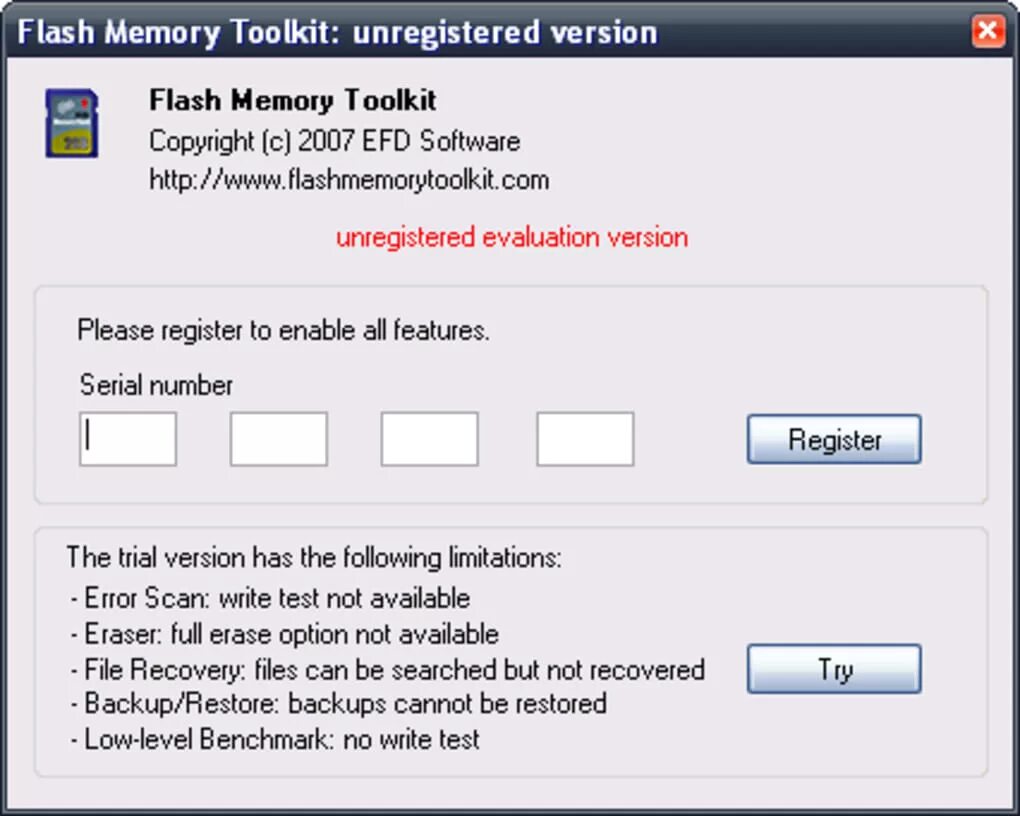Focus the first serial number field
This screenshot has height=816, width=1020.
128,439
